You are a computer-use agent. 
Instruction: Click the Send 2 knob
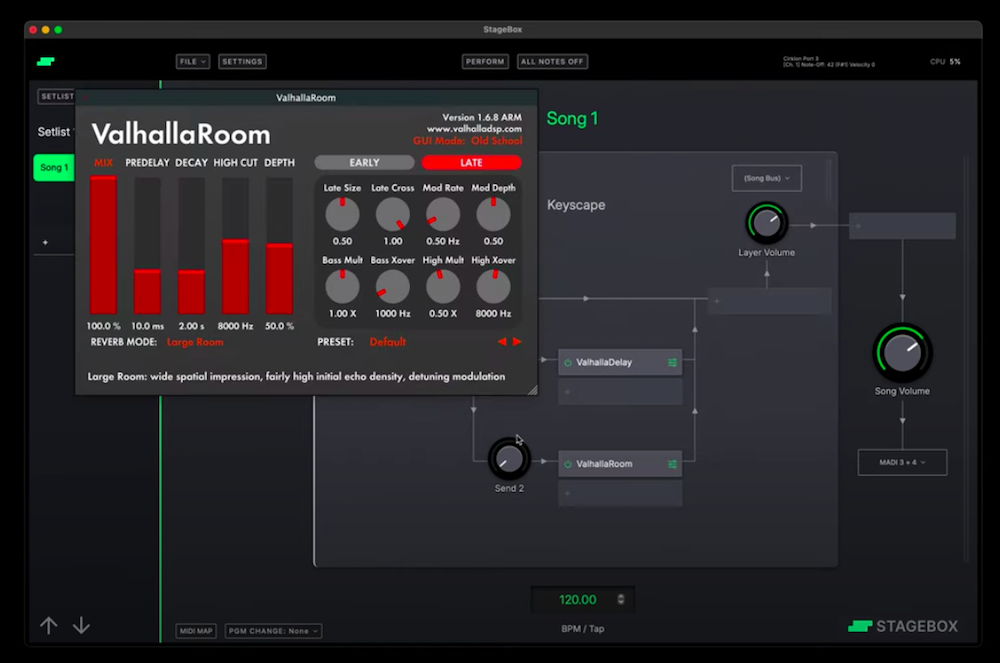click(x=509, y=458)
